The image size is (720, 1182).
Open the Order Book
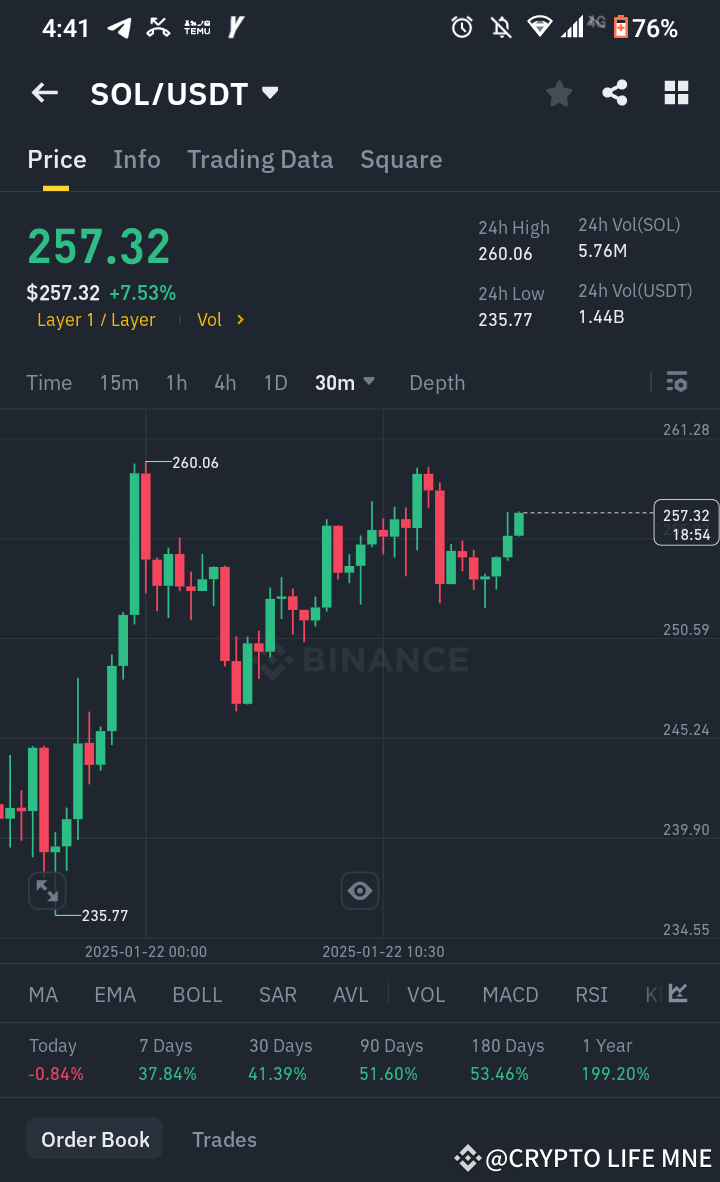(x=94, y=1139)
